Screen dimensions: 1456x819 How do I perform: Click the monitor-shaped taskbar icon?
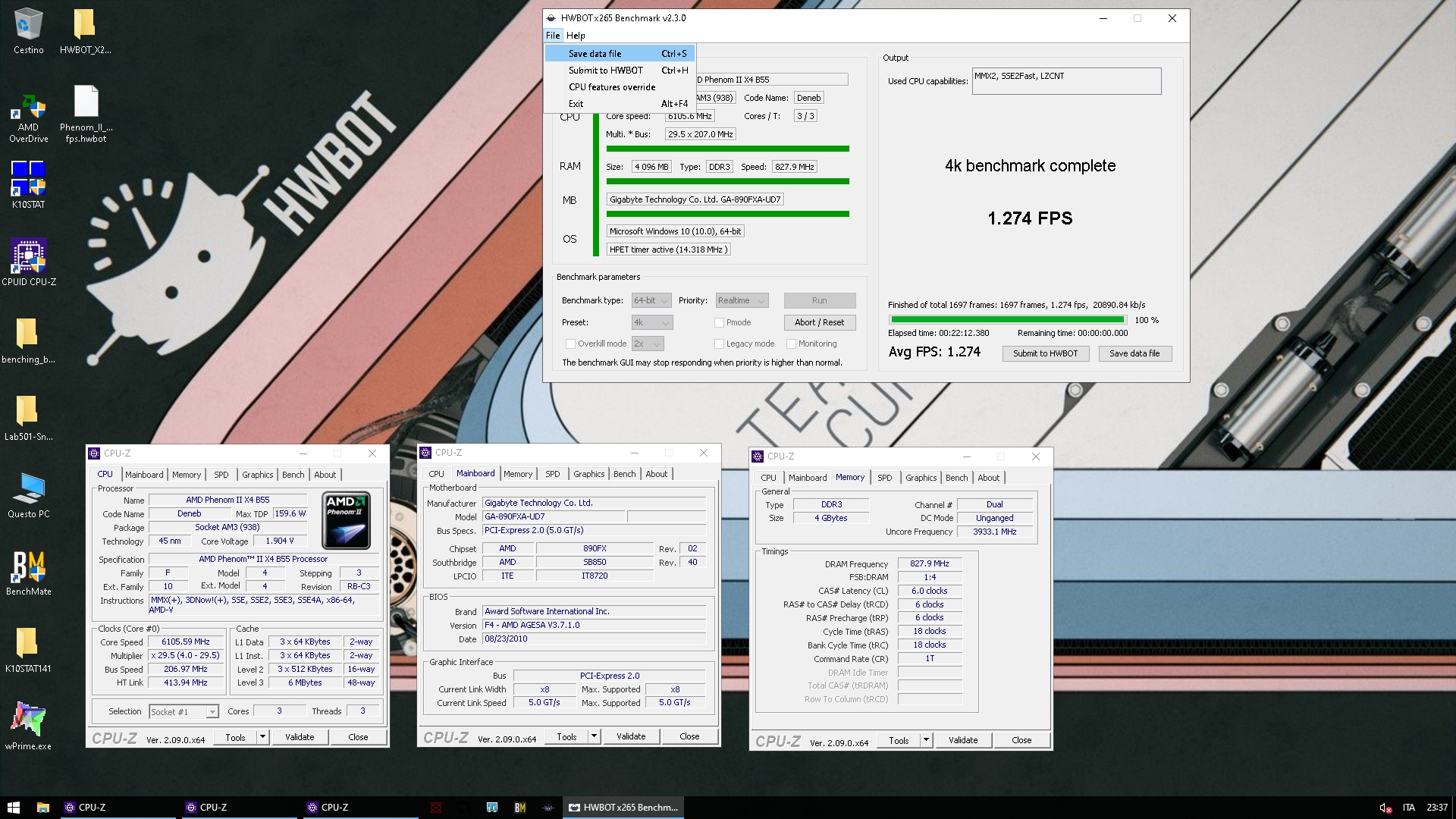[492, 808]
